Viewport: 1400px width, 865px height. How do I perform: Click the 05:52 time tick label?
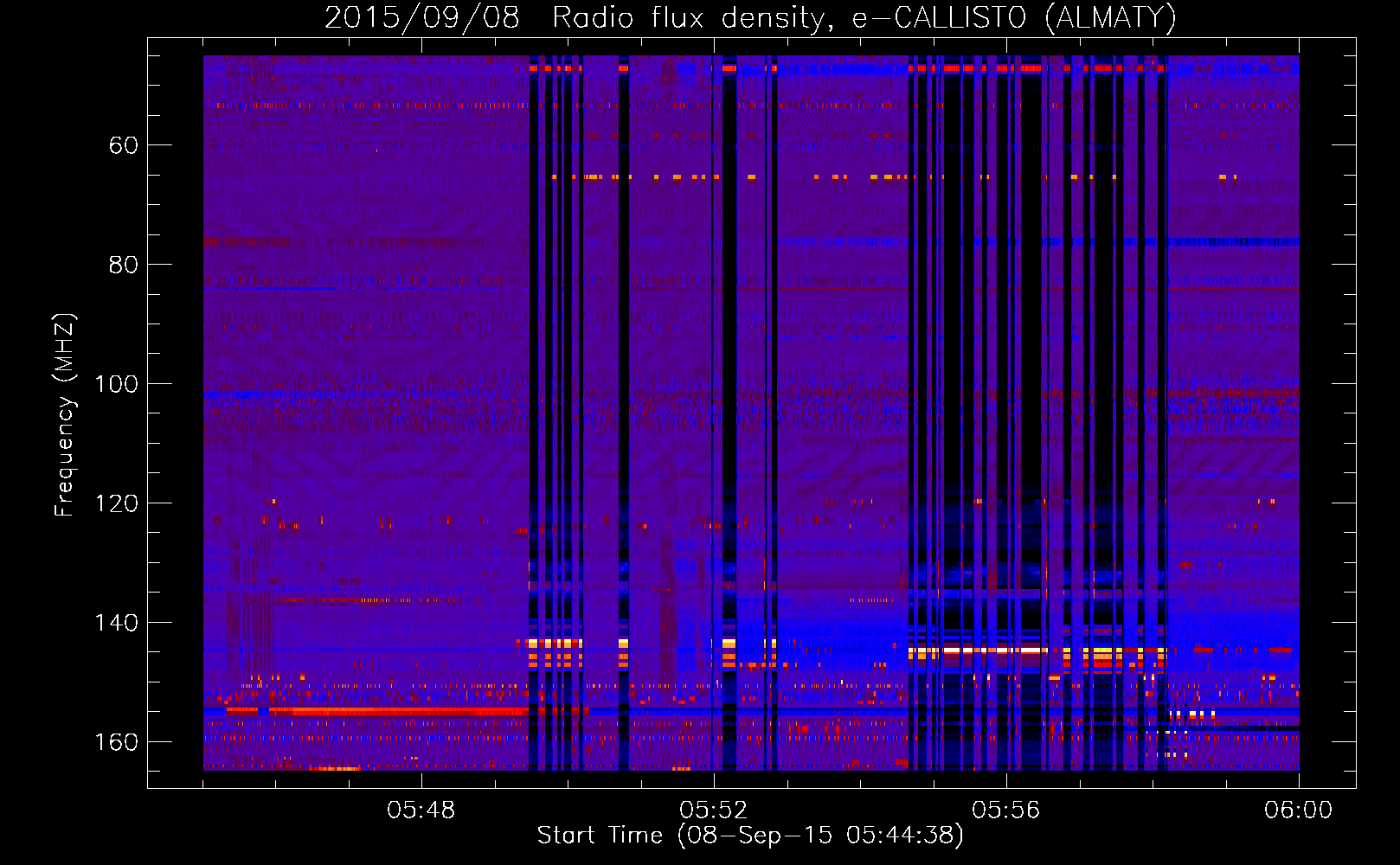[714, 811]
